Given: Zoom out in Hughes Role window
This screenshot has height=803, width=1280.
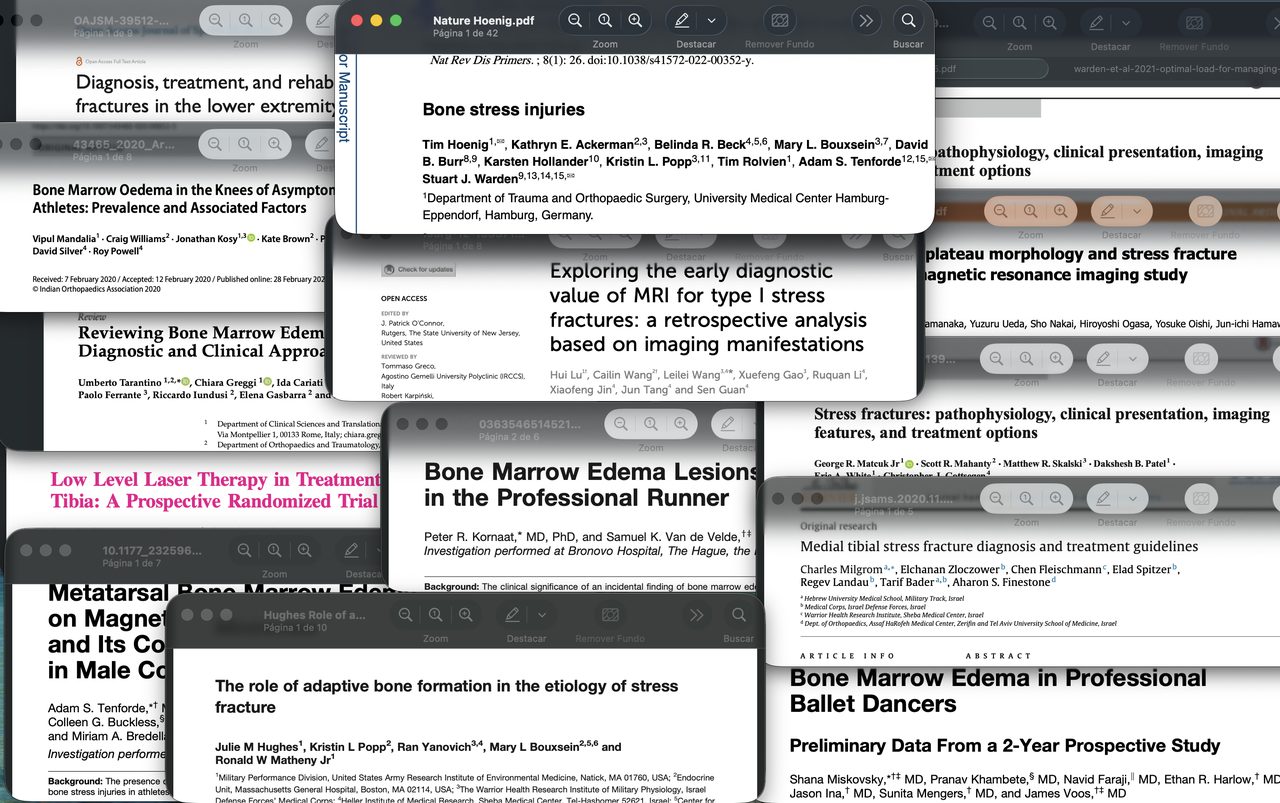Looking at the screenshot, I should pos(406,615).
